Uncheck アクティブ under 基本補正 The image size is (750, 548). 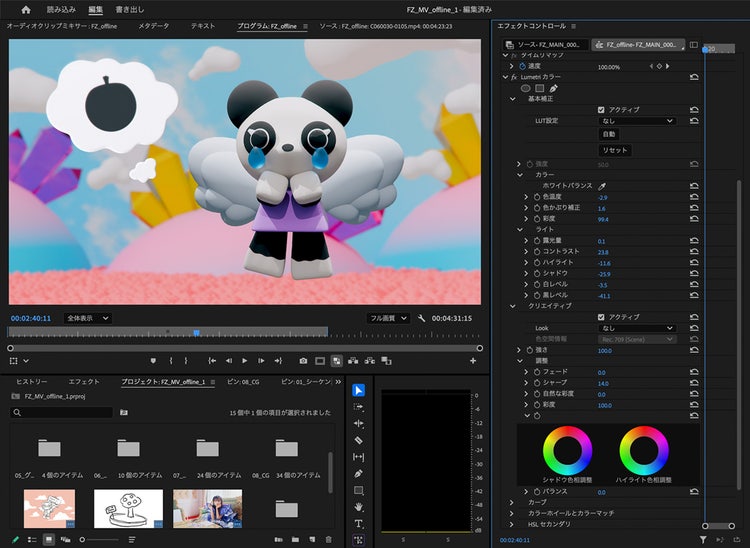[x=601, y=109]
